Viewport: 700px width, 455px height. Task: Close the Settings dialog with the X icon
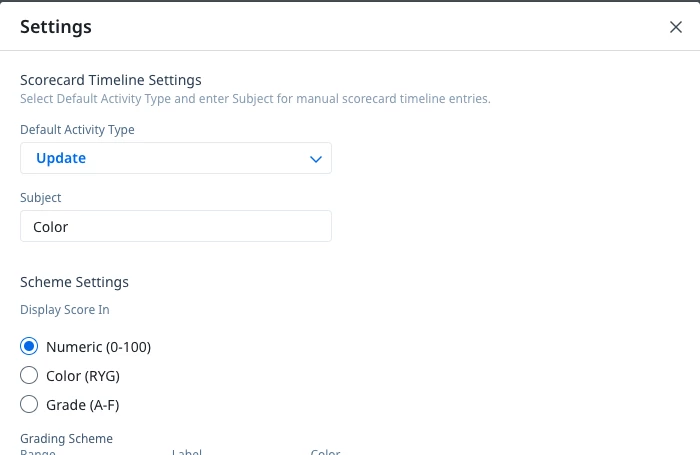click(675, 27)
